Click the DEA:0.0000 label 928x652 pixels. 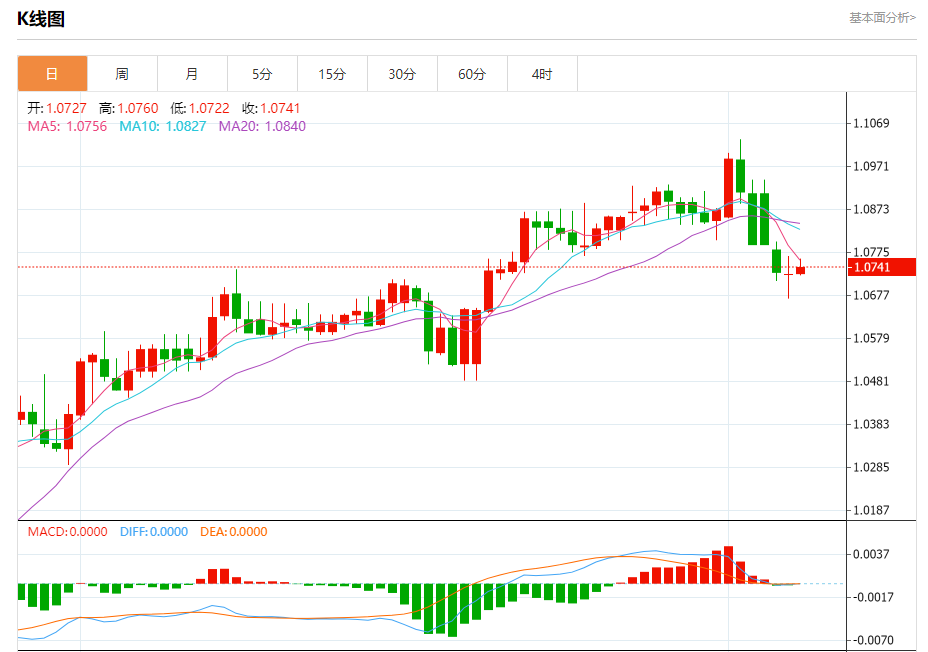234,531
